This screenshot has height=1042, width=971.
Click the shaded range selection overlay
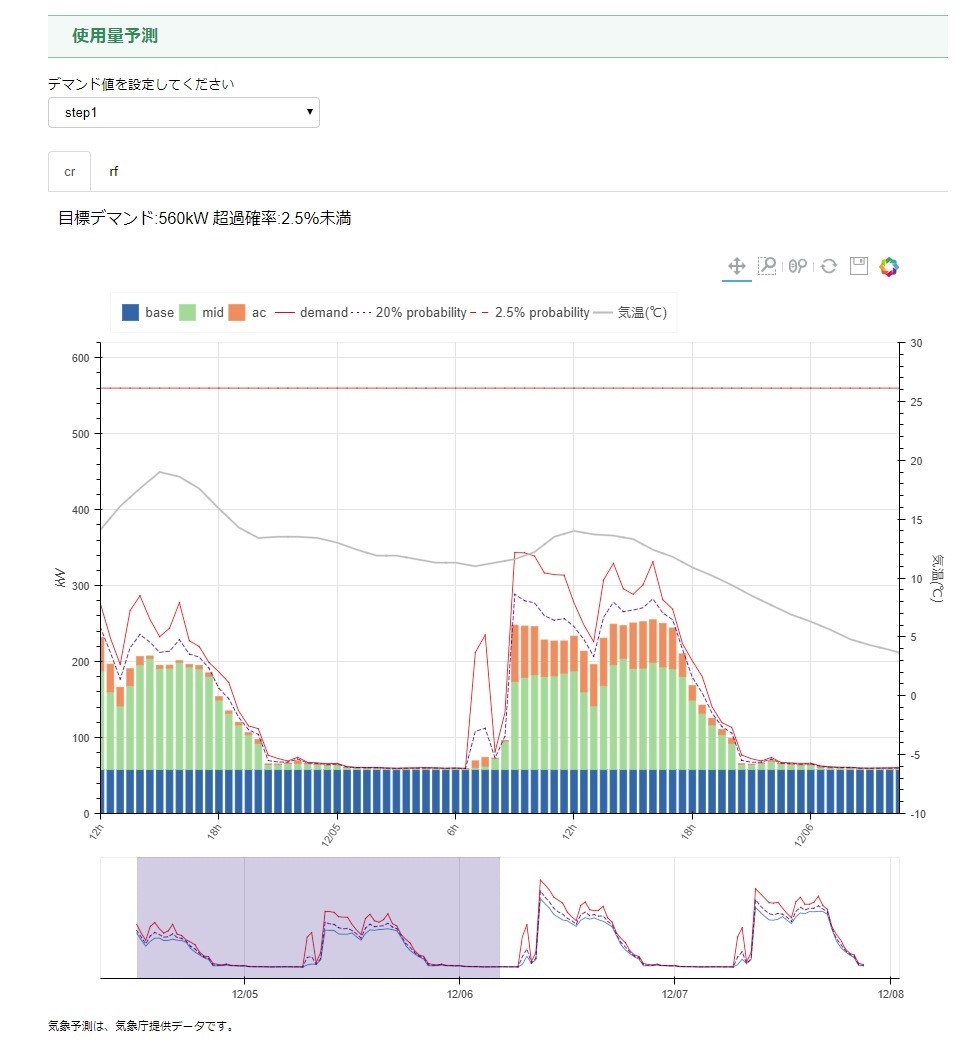(x=318, y=917)
